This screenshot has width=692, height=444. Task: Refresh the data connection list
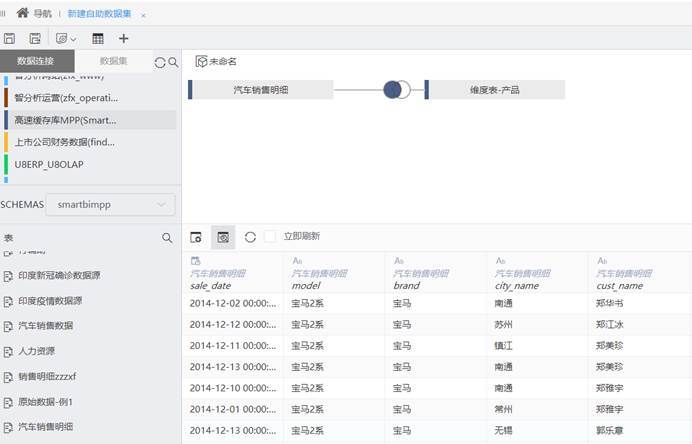click(160, 62)
